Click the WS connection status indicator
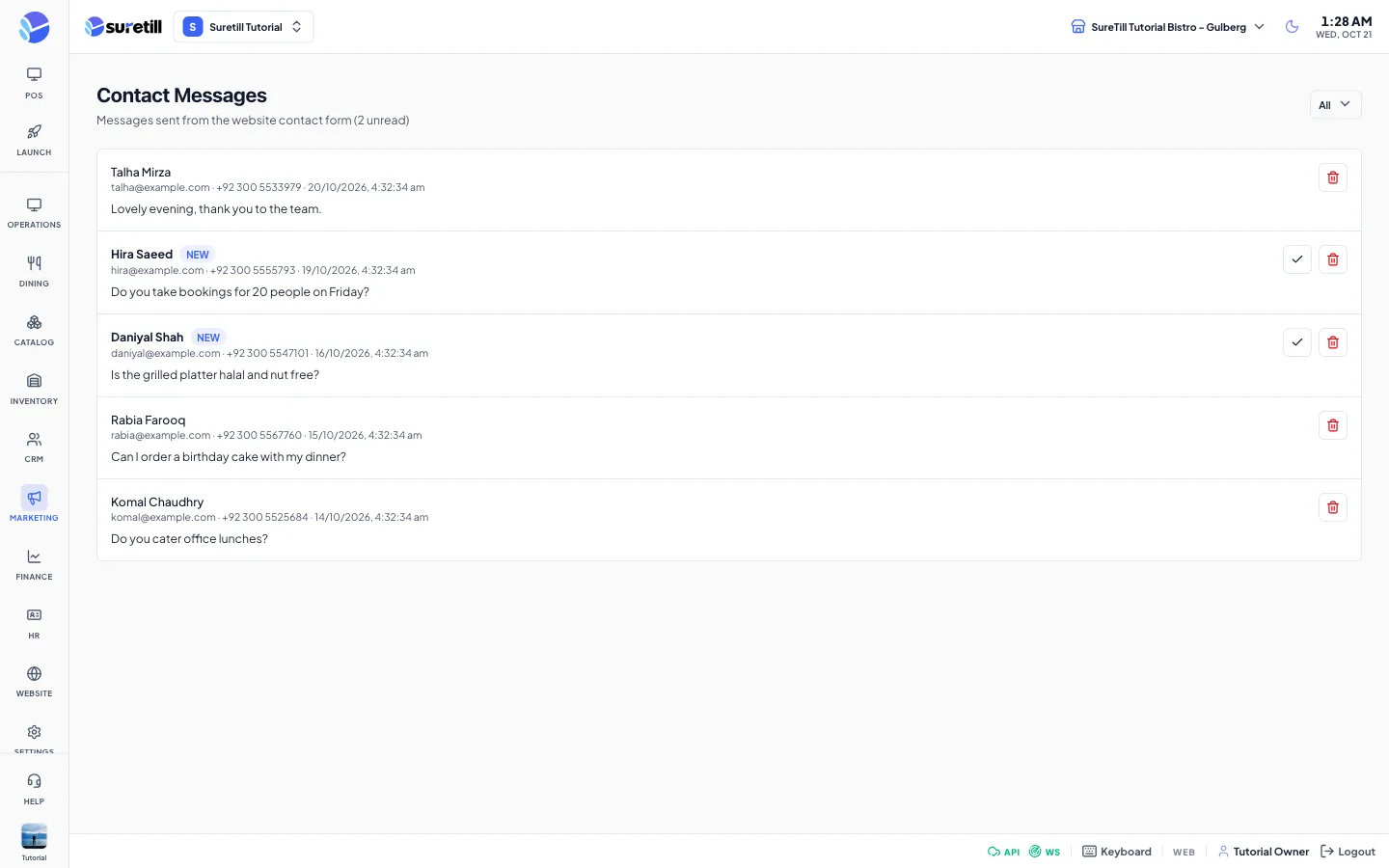The image size is (1389, 868). coord(1045,852)
